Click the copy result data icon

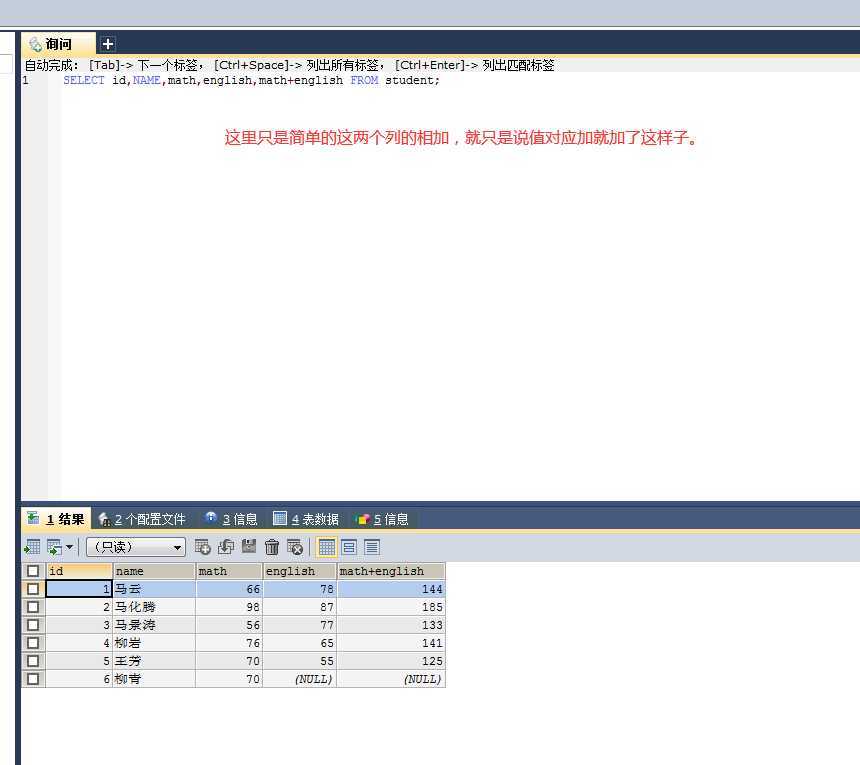[54, 547]
